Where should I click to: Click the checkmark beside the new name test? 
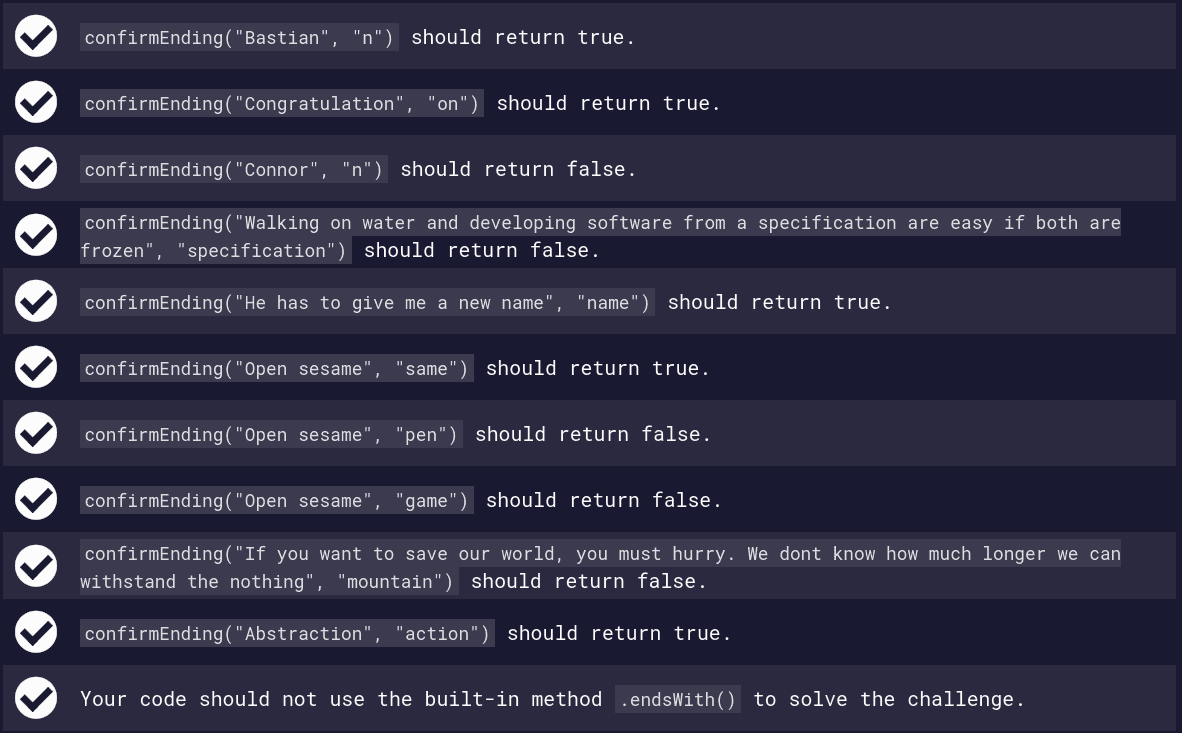[x=36, y=301]
